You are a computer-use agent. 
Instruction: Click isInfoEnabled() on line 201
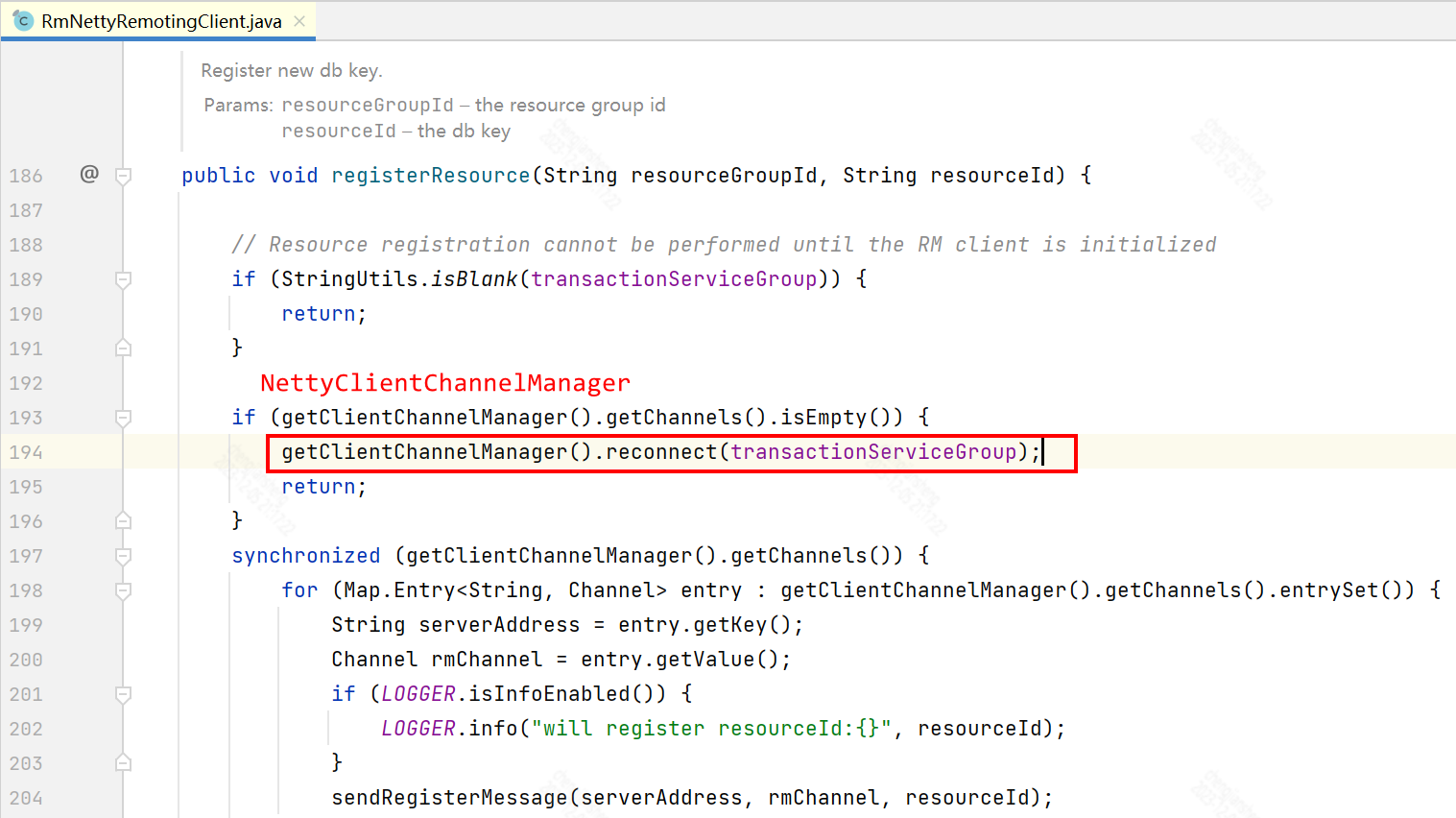tap(567, 694)
